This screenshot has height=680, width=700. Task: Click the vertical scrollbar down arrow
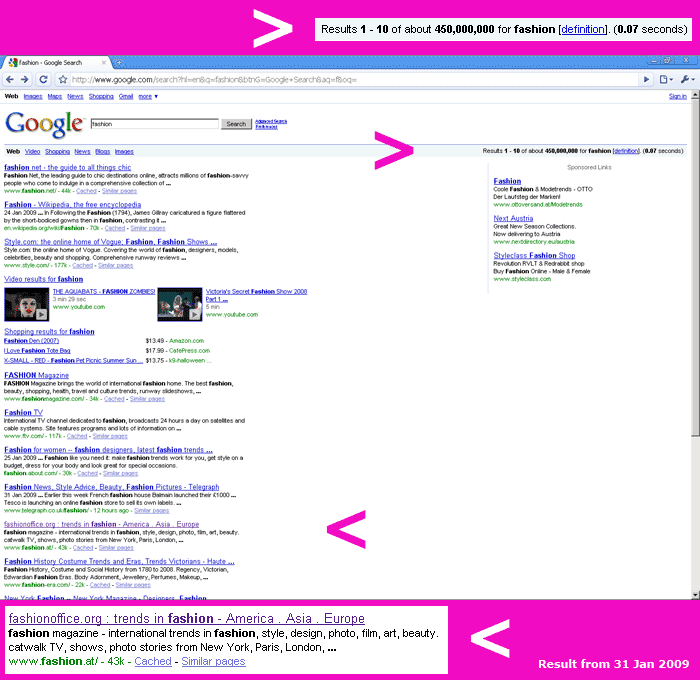click(x=695, y=595)
